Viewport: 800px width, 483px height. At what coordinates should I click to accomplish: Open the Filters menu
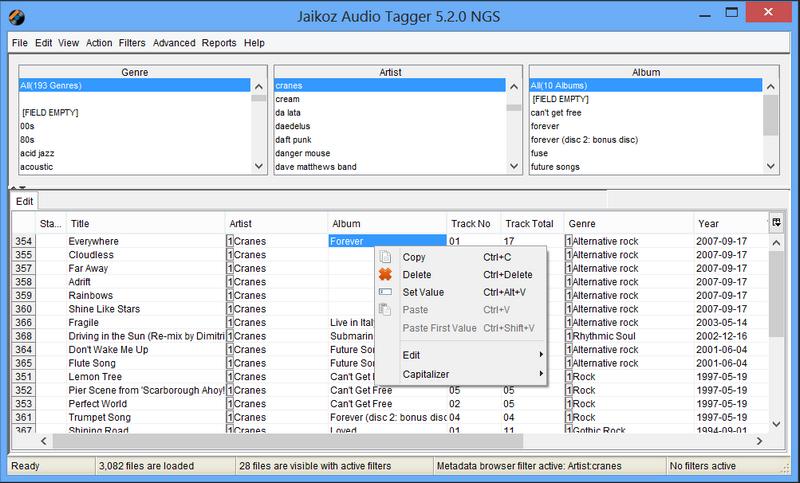(x=132, y=43)
